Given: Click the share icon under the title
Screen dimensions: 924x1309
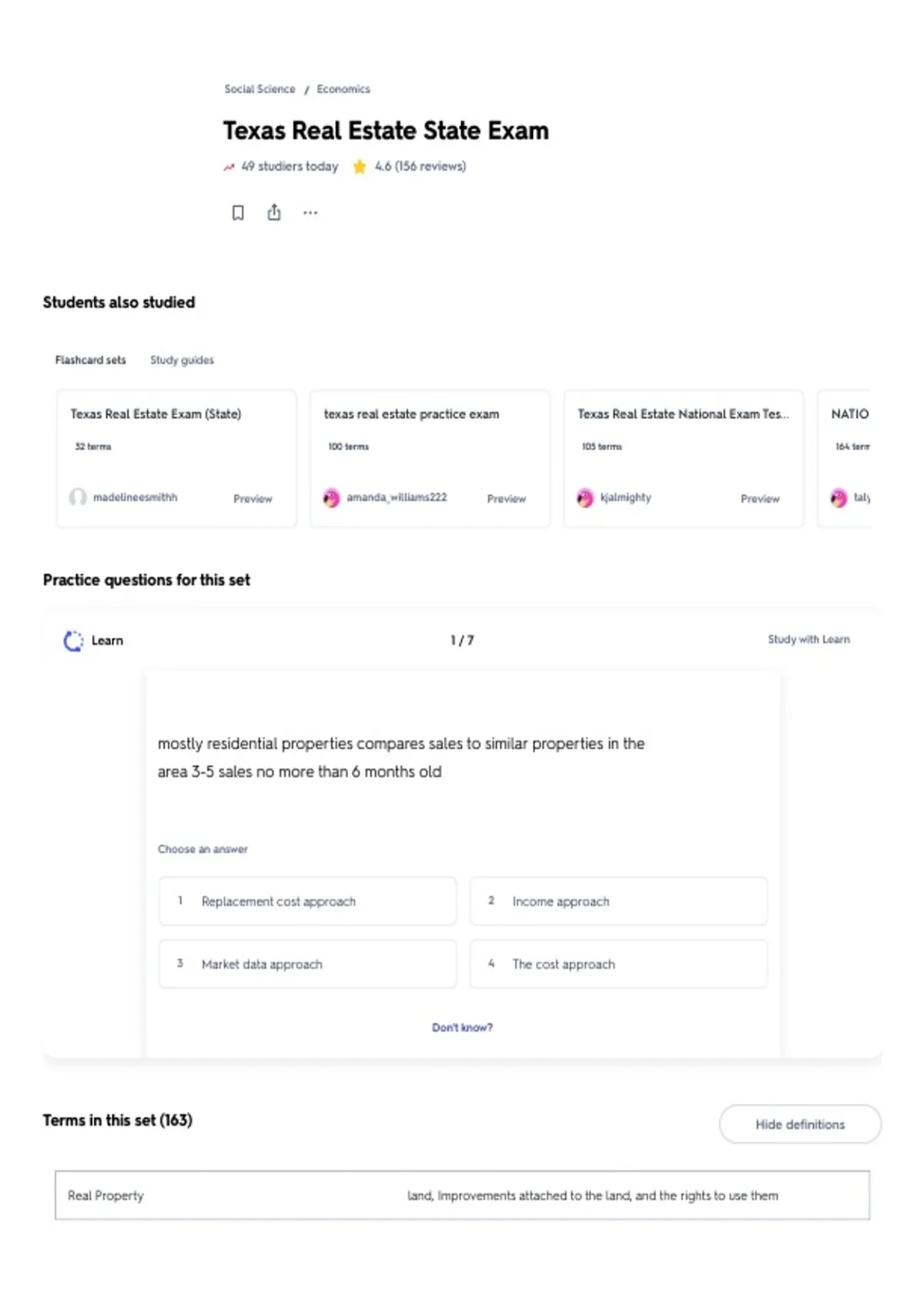Looking at the screenshot, I should coord(274,213).
